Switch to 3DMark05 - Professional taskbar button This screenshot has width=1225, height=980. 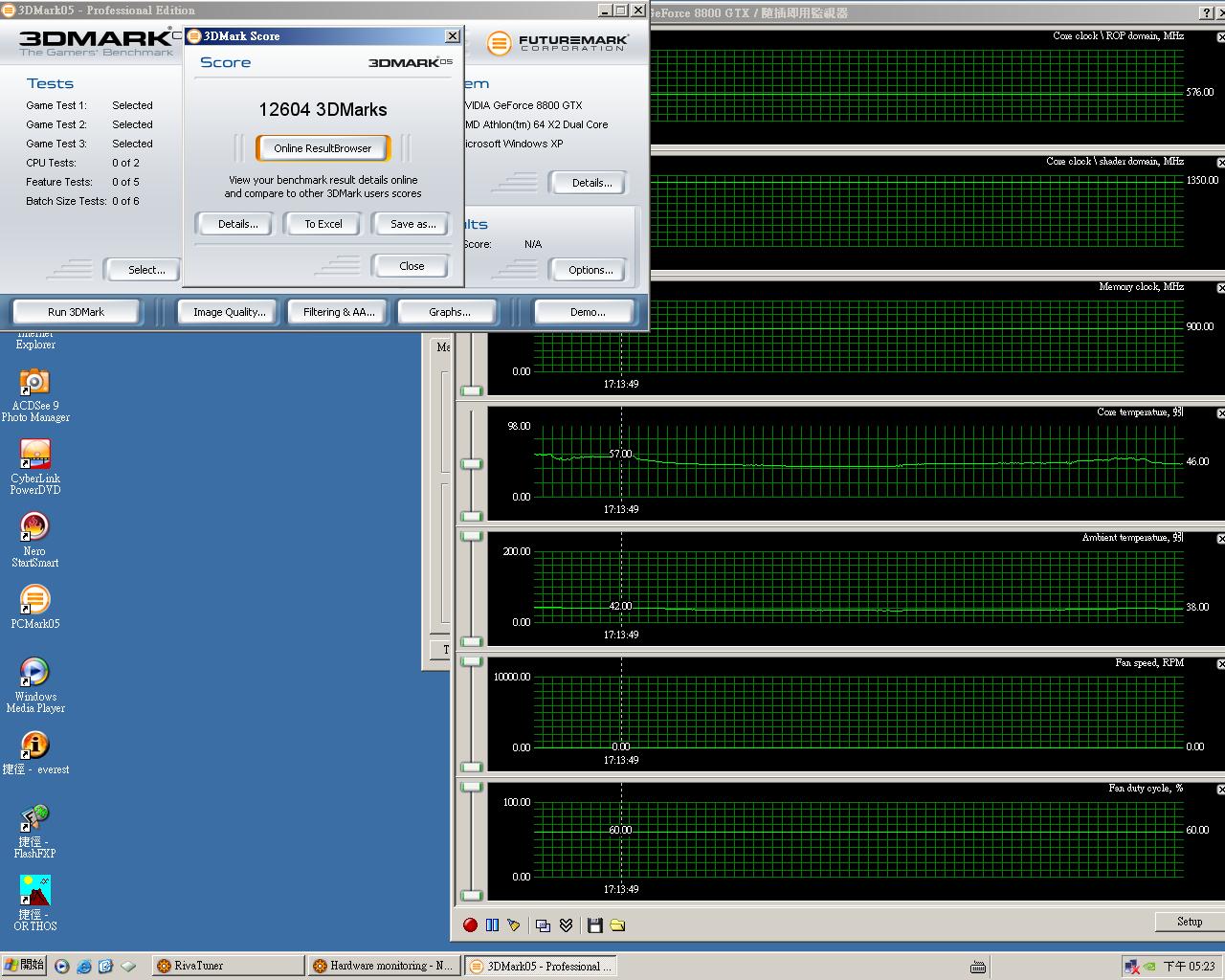tap(541, 967)
